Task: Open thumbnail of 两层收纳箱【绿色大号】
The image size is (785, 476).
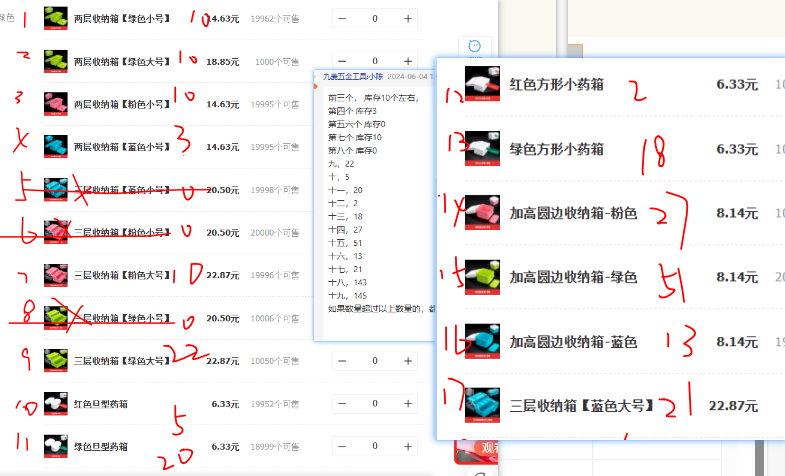Action: tap(56, 61)
